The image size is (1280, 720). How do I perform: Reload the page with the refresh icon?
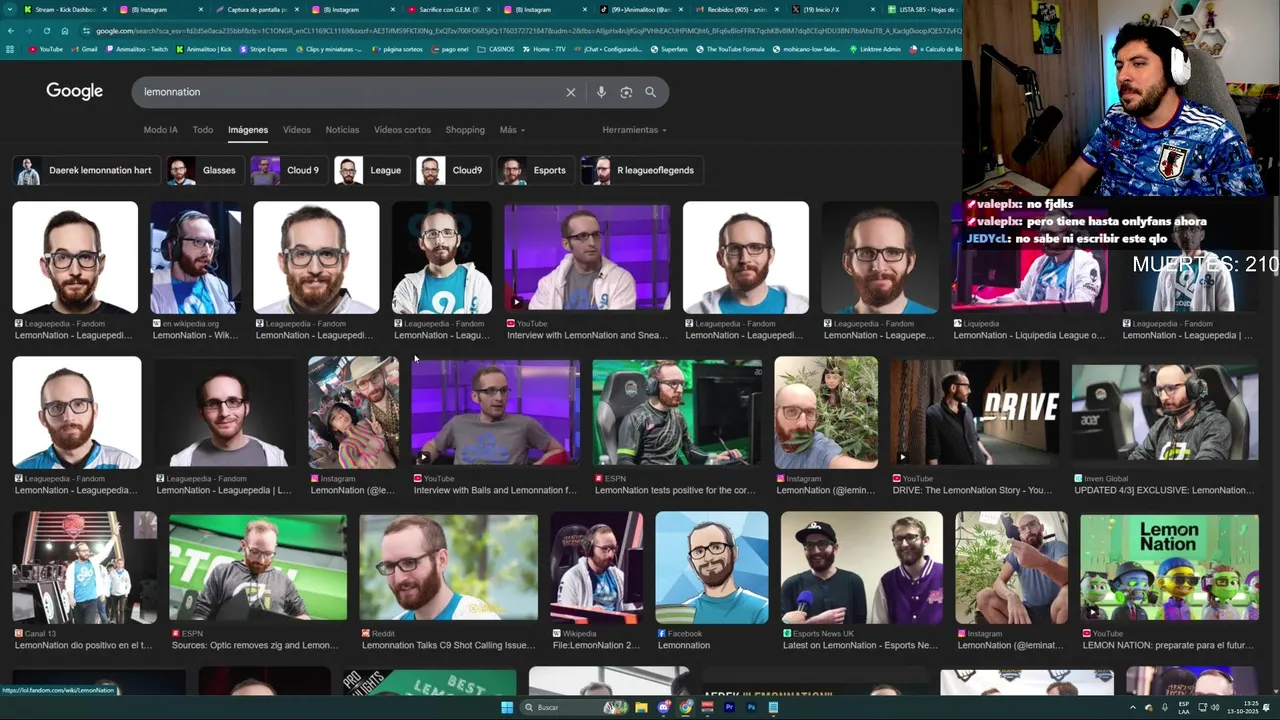coord(46,30)
